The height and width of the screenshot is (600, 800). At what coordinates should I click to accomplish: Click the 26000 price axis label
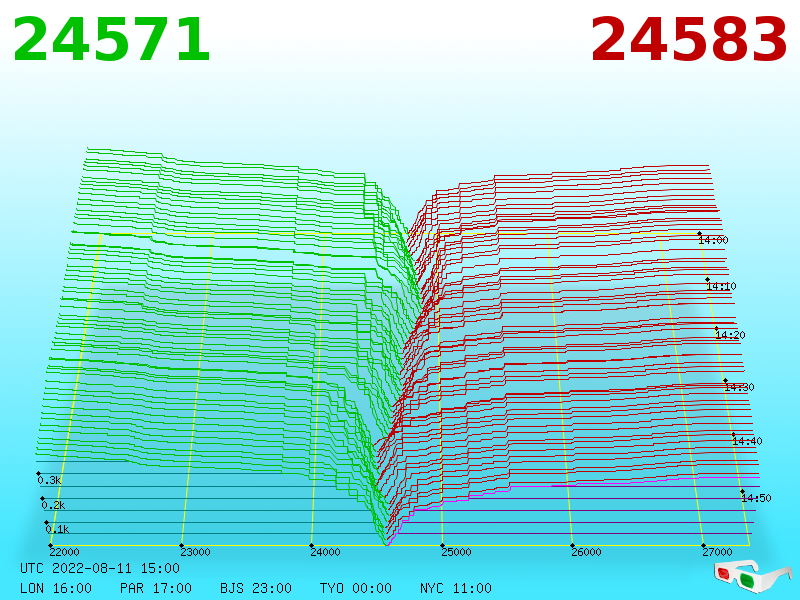(586, 552)
